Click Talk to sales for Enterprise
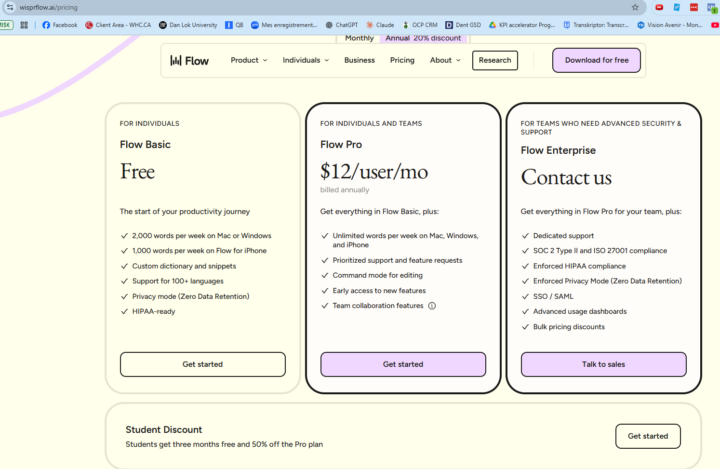The width and height of the screenshot is (720, 469). point(603,364)
